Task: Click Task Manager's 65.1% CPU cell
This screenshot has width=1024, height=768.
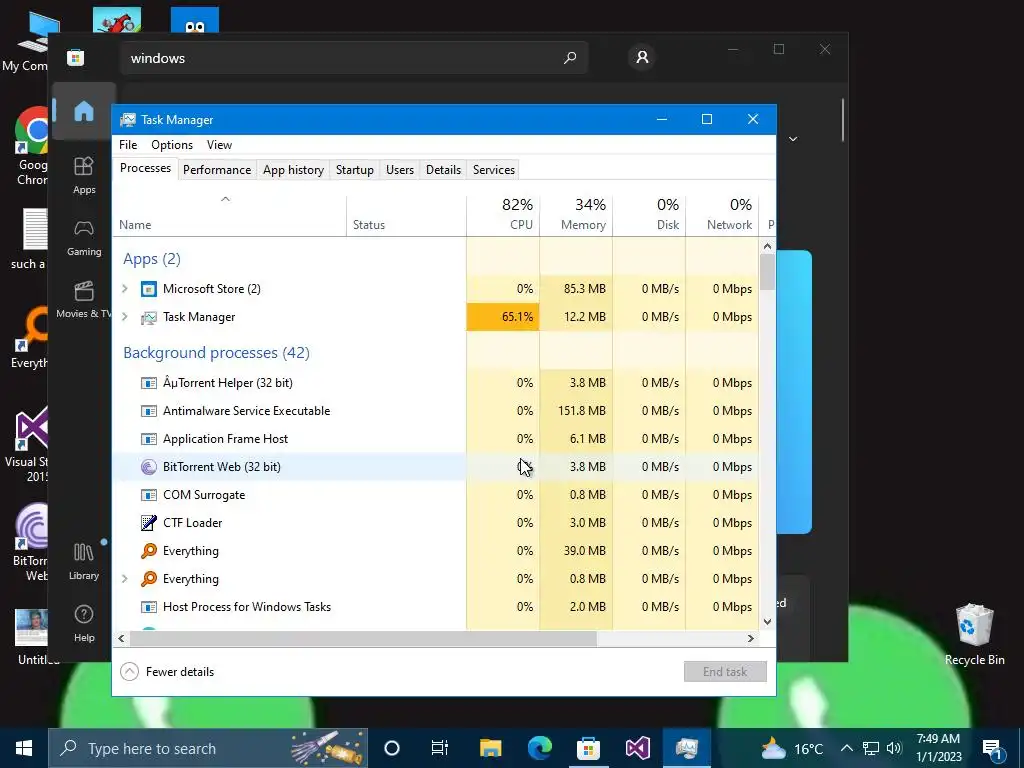Action: (503, 317)
